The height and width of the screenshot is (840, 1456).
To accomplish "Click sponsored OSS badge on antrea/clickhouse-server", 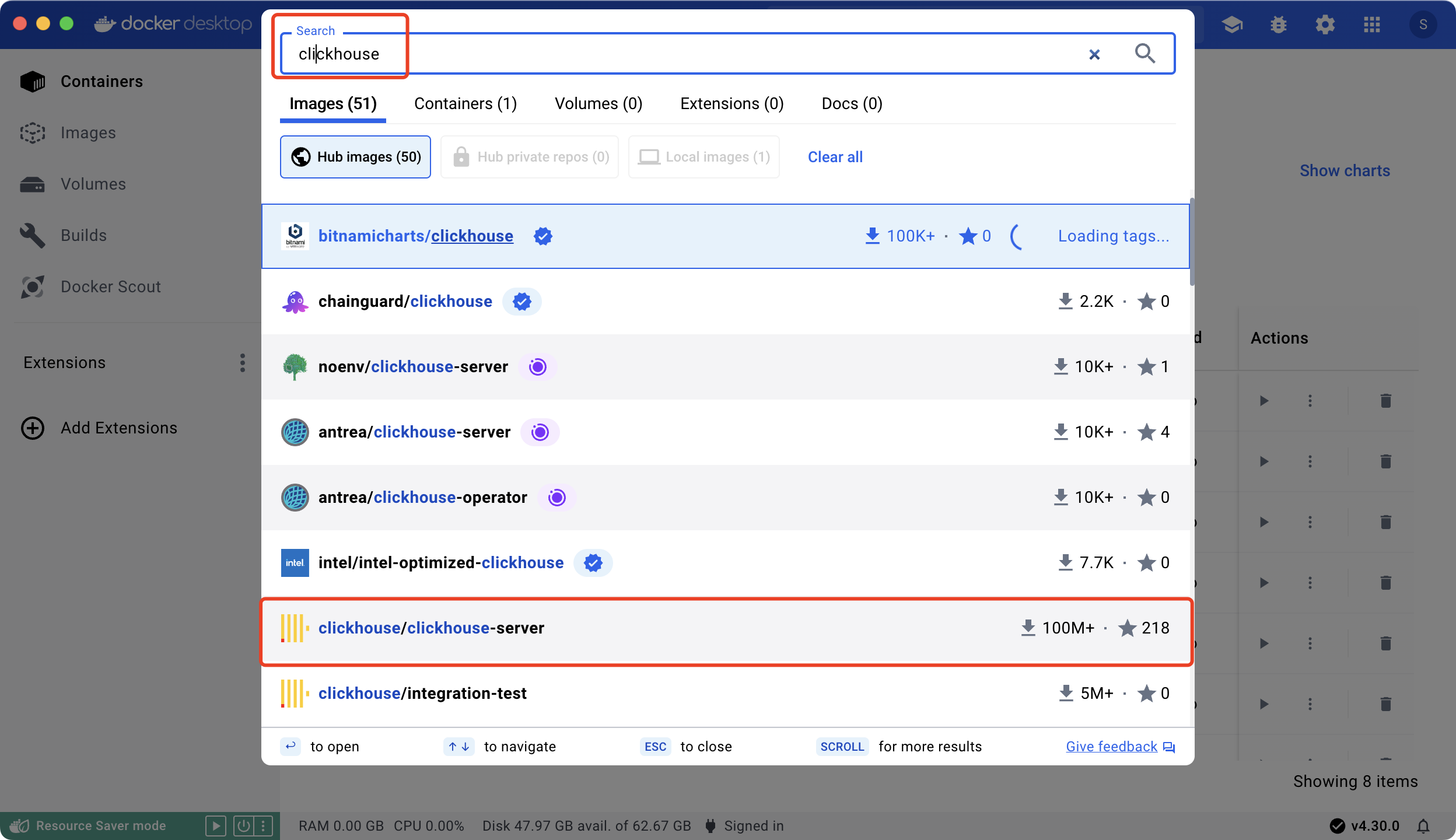I will click(540, 432).
